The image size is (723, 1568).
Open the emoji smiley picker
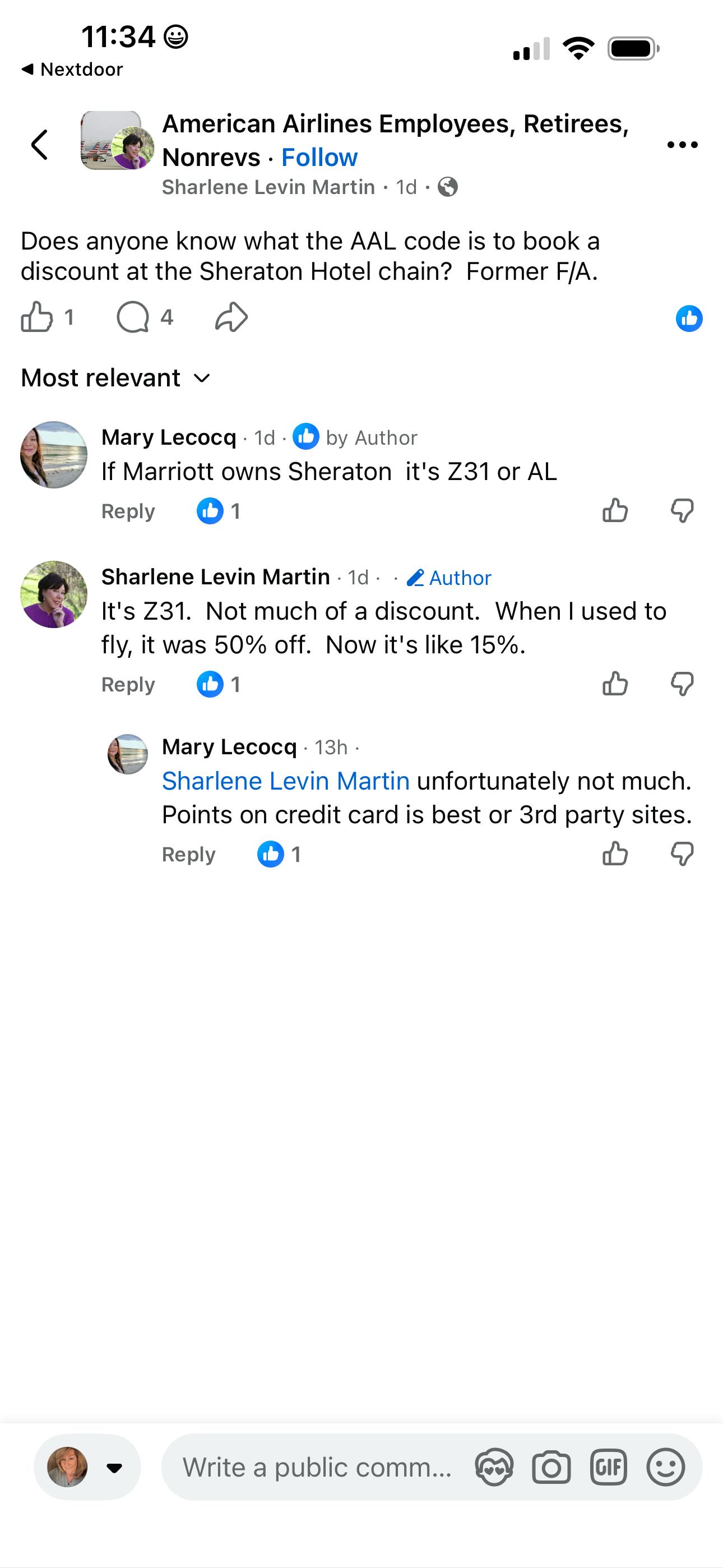(x=665, y=1468)
